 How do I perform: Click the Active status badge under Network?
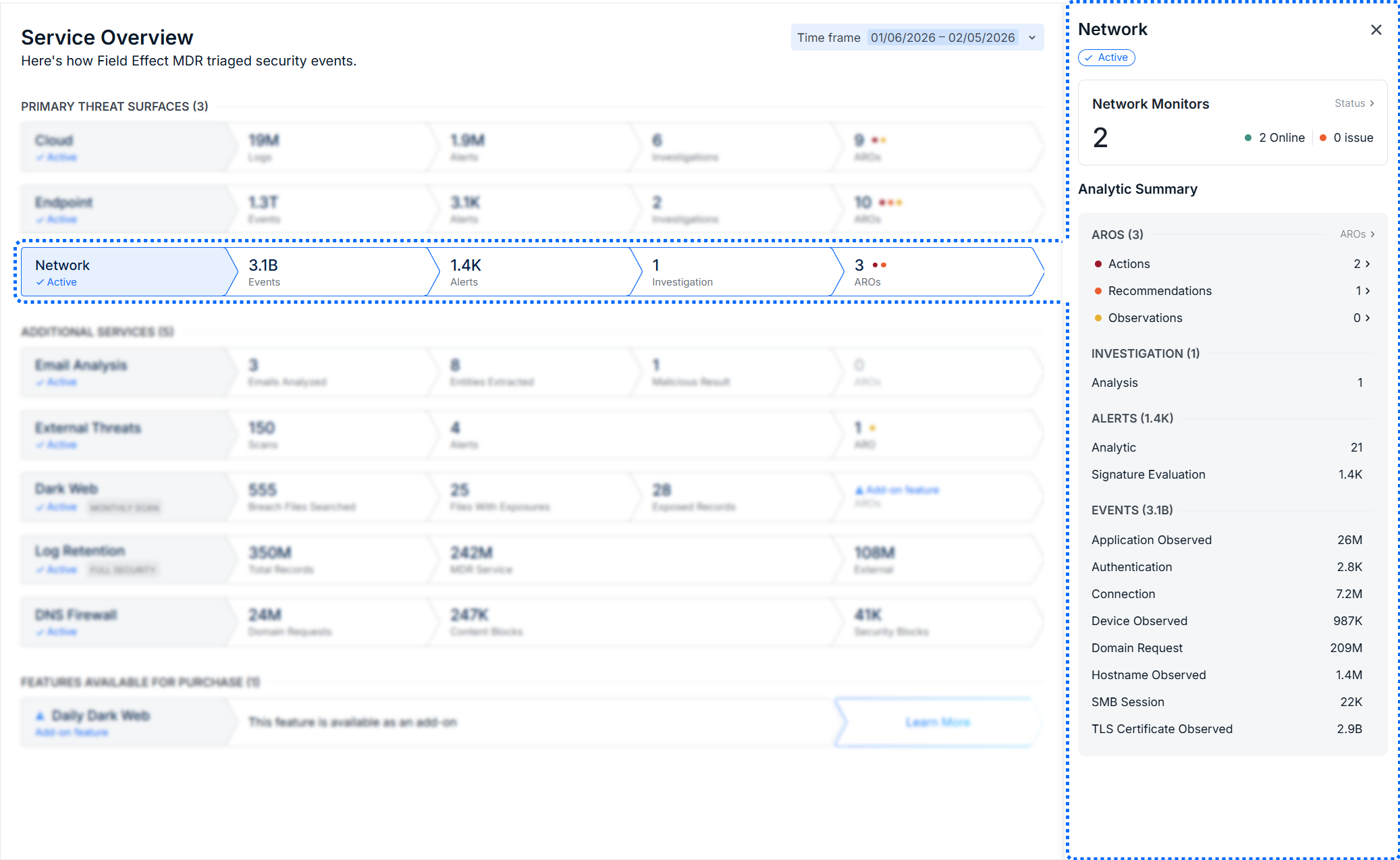point(1106,57)
